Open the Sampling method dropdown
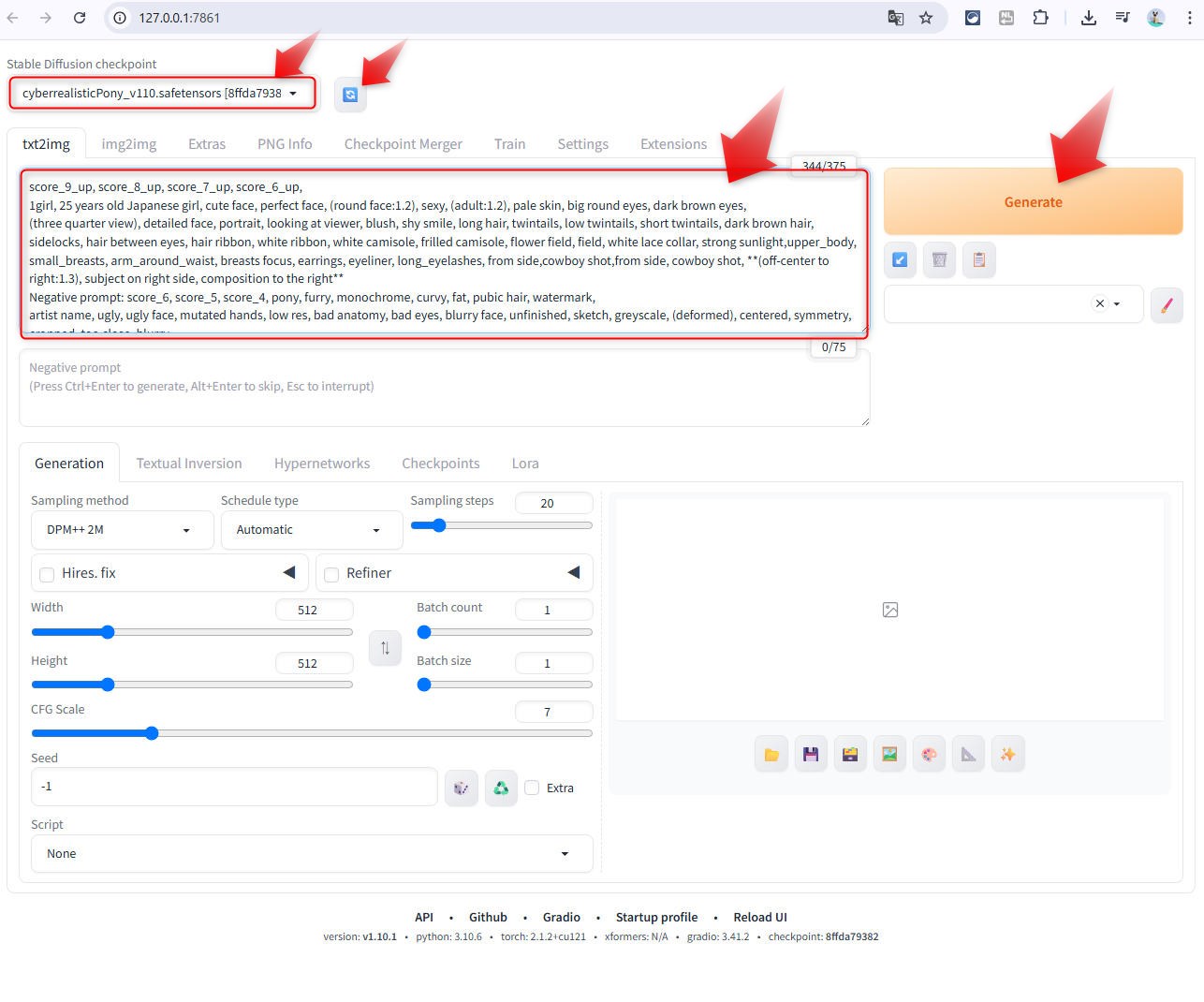The height and width of the screenshot is (1002, 1204). pyautogui.click(x=117, y=530)
